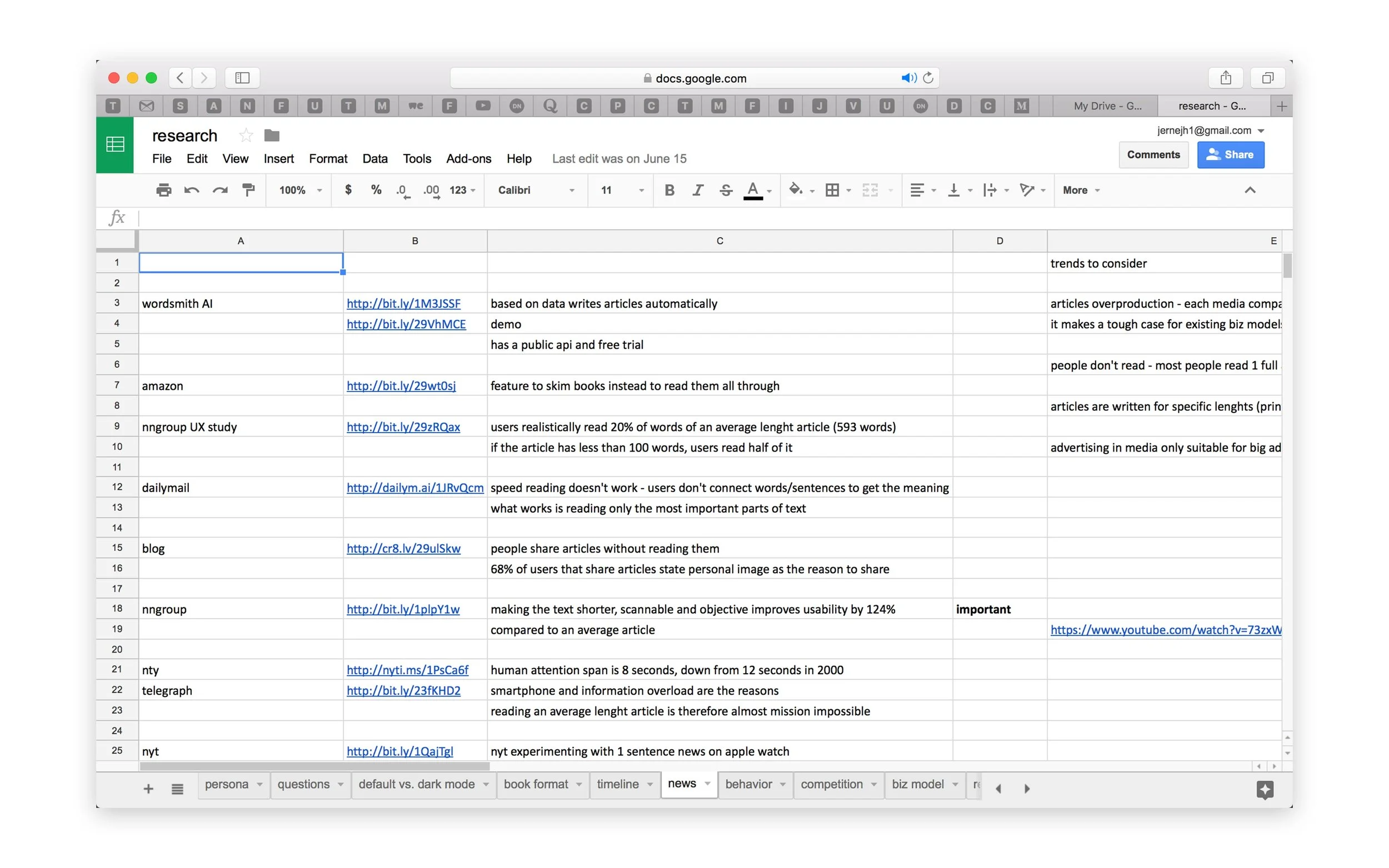Collapse the toolbar with the up chevron
The height and width of the screenshot is (868, 1389).
coord(1250,190)
